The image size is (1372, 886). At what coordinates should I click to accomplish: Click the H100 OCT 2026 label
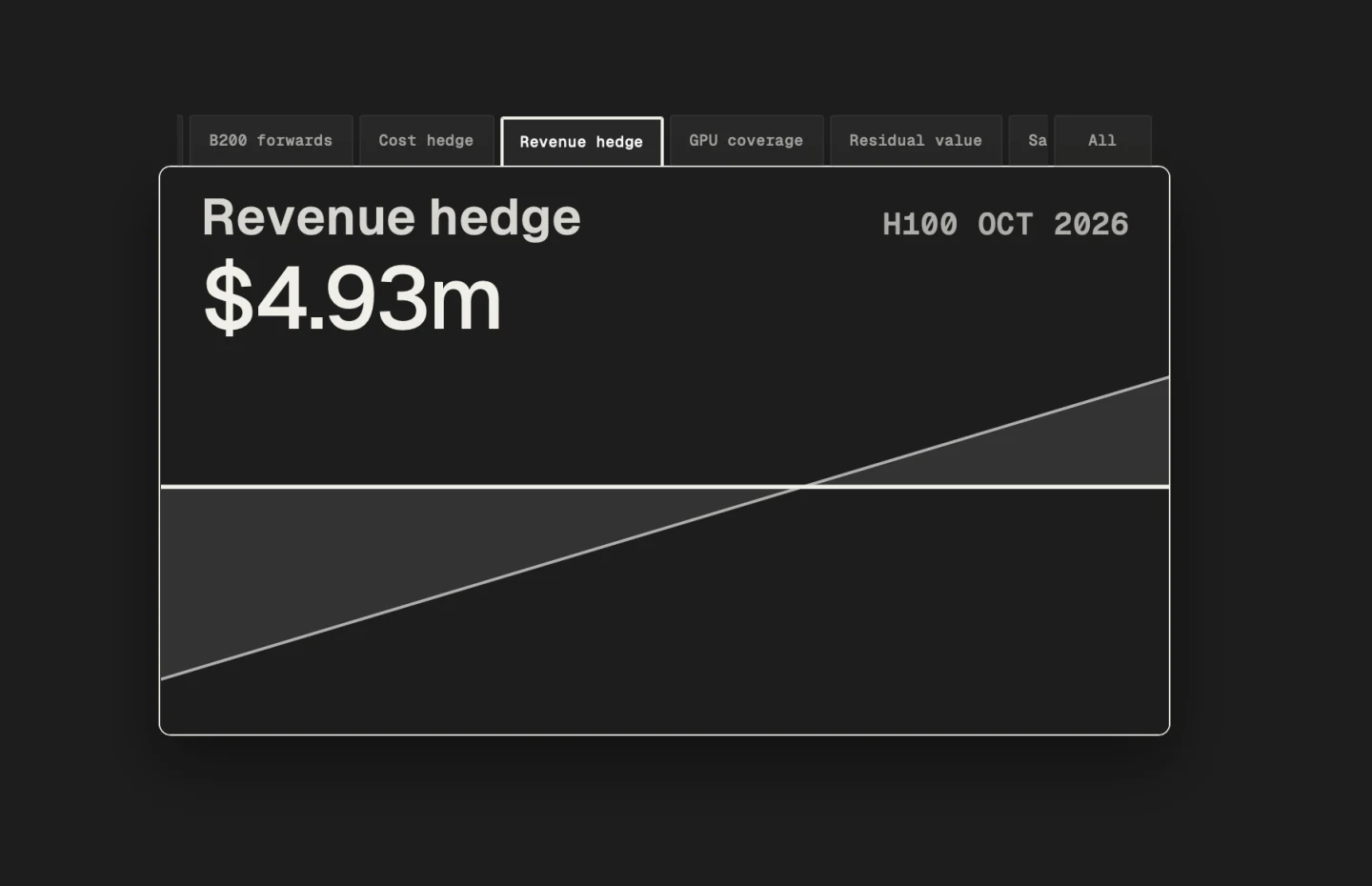[x=1005, y=225]
